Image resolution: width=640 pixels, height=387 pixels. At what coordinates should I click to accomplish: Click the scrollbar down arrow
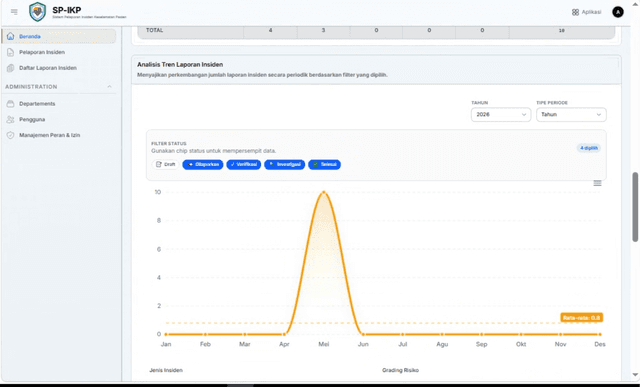(635, 374)
